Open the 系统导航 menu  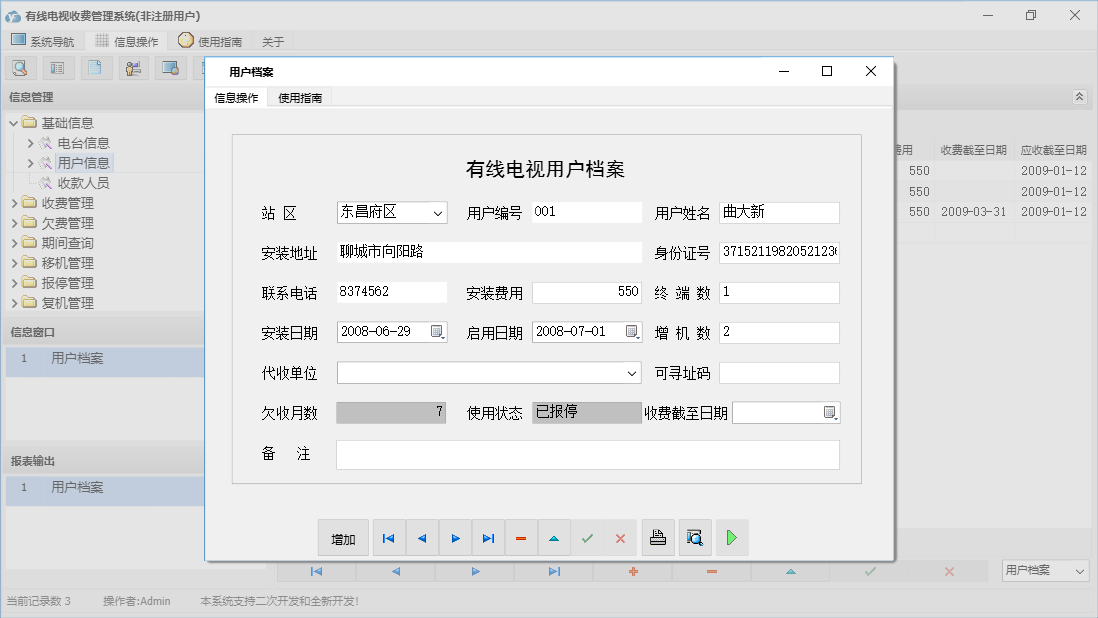pos(43,41)
